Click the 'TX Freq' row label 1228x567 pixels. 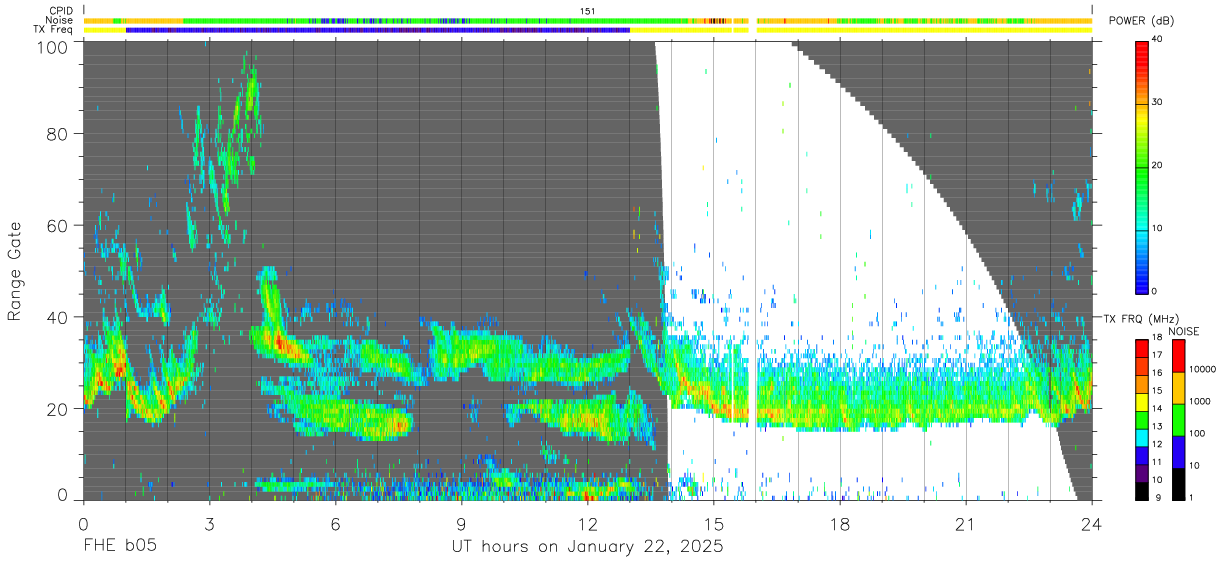click(x=54, y=30)
